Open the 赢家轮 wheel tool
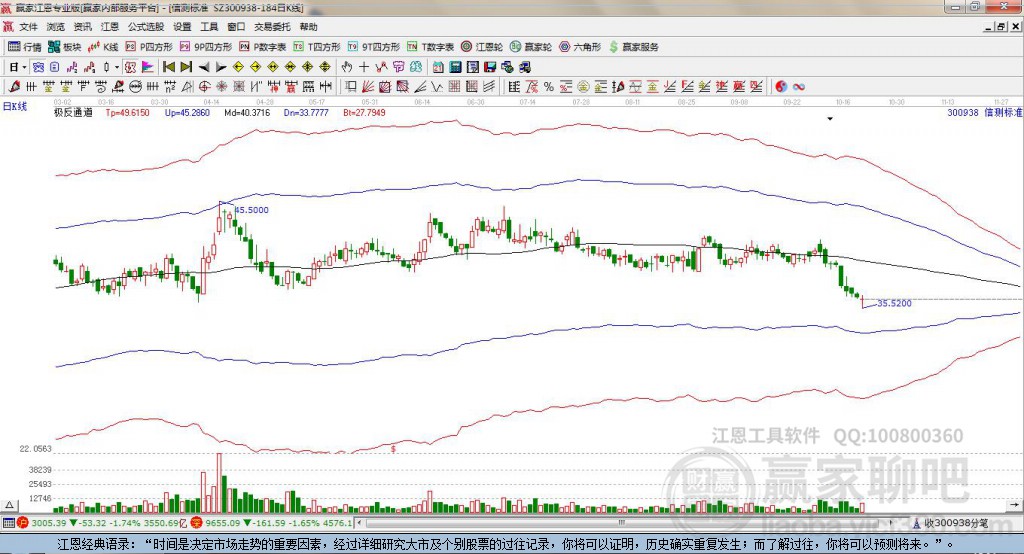Viewport: 1024px width, 554px height. [531, 47]
